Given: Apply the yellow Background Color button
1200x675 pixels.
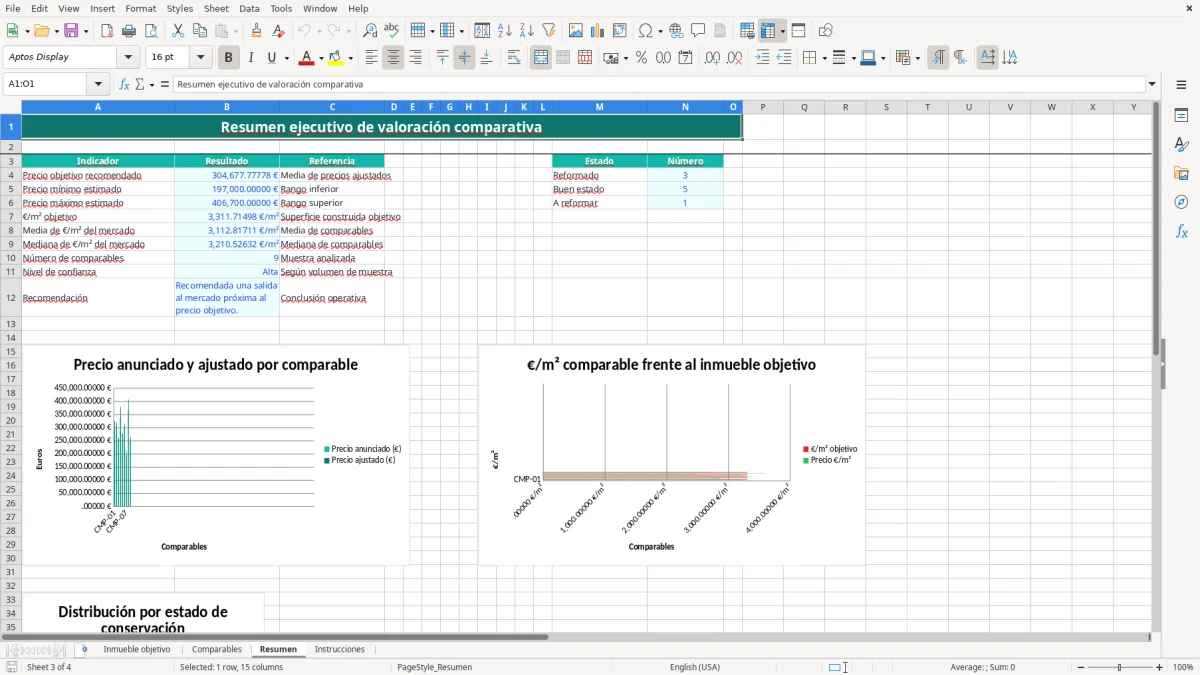Looking at the screenshot, I should 336,58.
